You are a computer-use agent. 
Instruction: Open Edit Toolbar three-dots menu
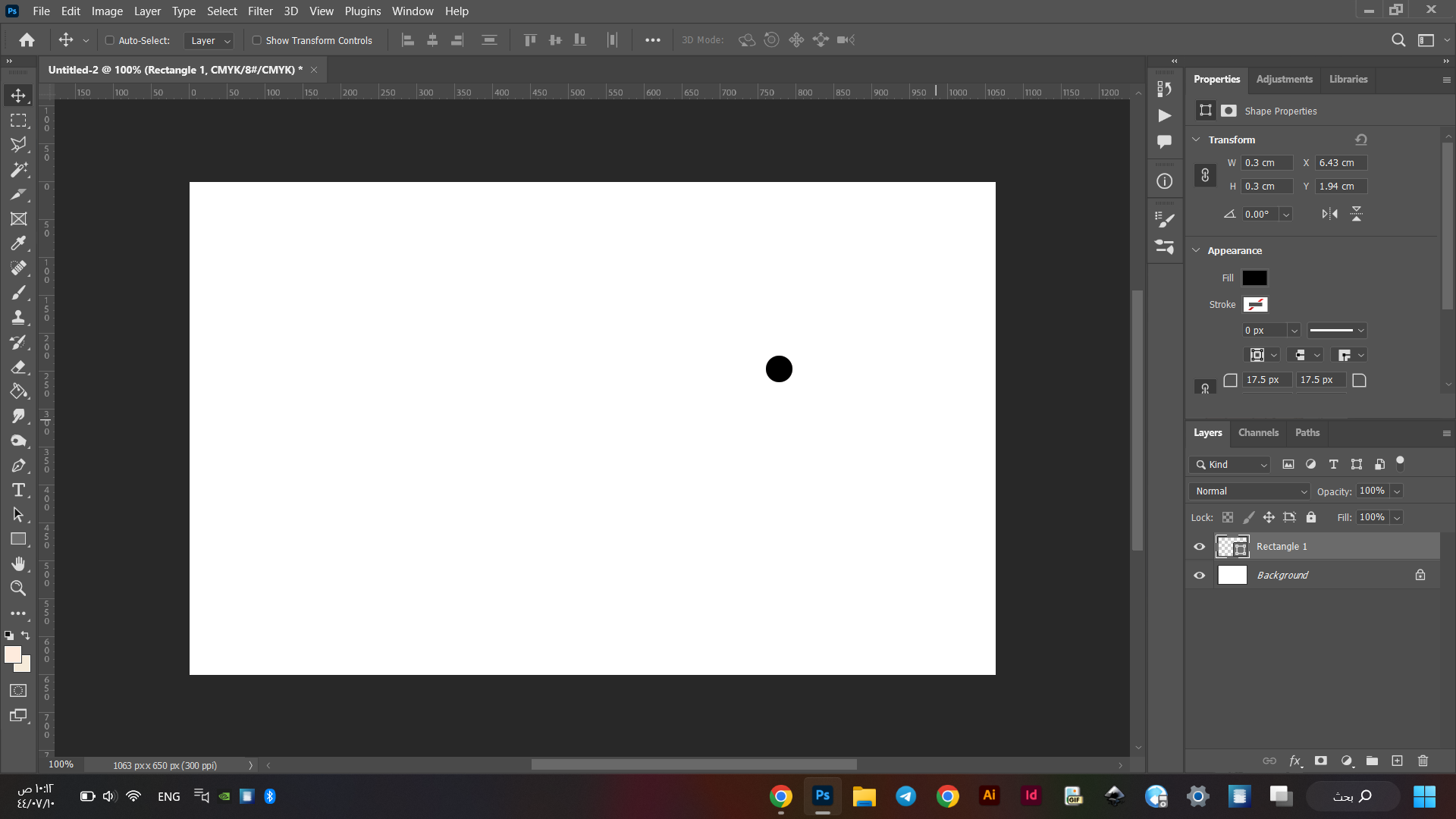(18, 613)
